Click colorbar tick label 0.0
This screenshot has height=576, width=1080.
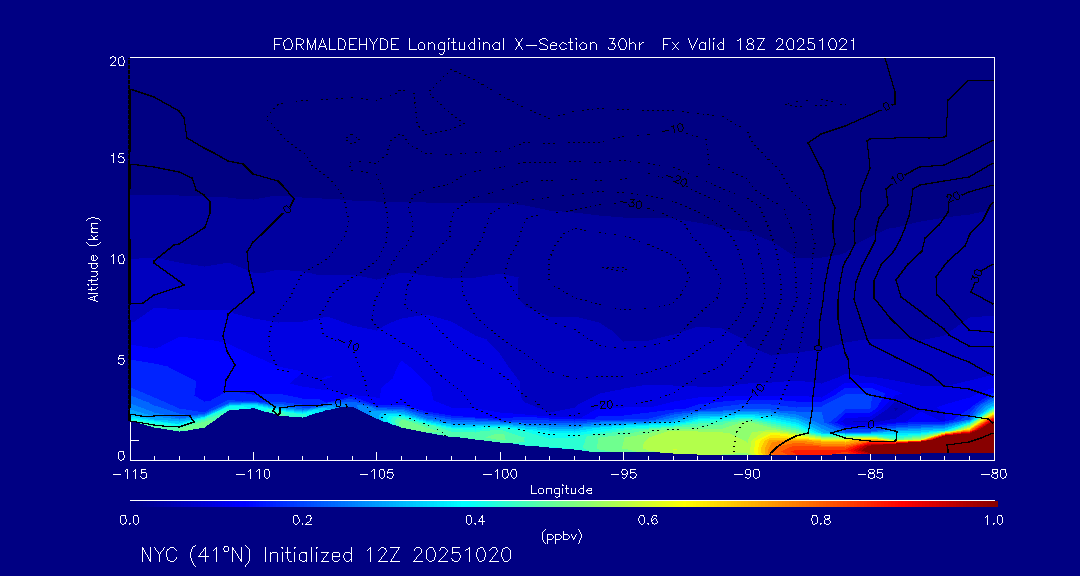click(x=130, y=521)
